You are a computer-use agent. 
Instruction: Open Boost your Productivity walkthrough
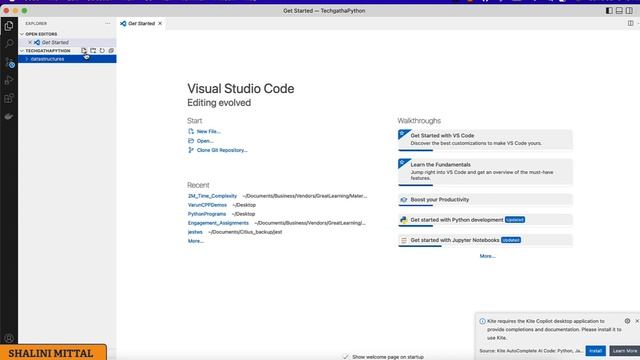pos(485,200)
